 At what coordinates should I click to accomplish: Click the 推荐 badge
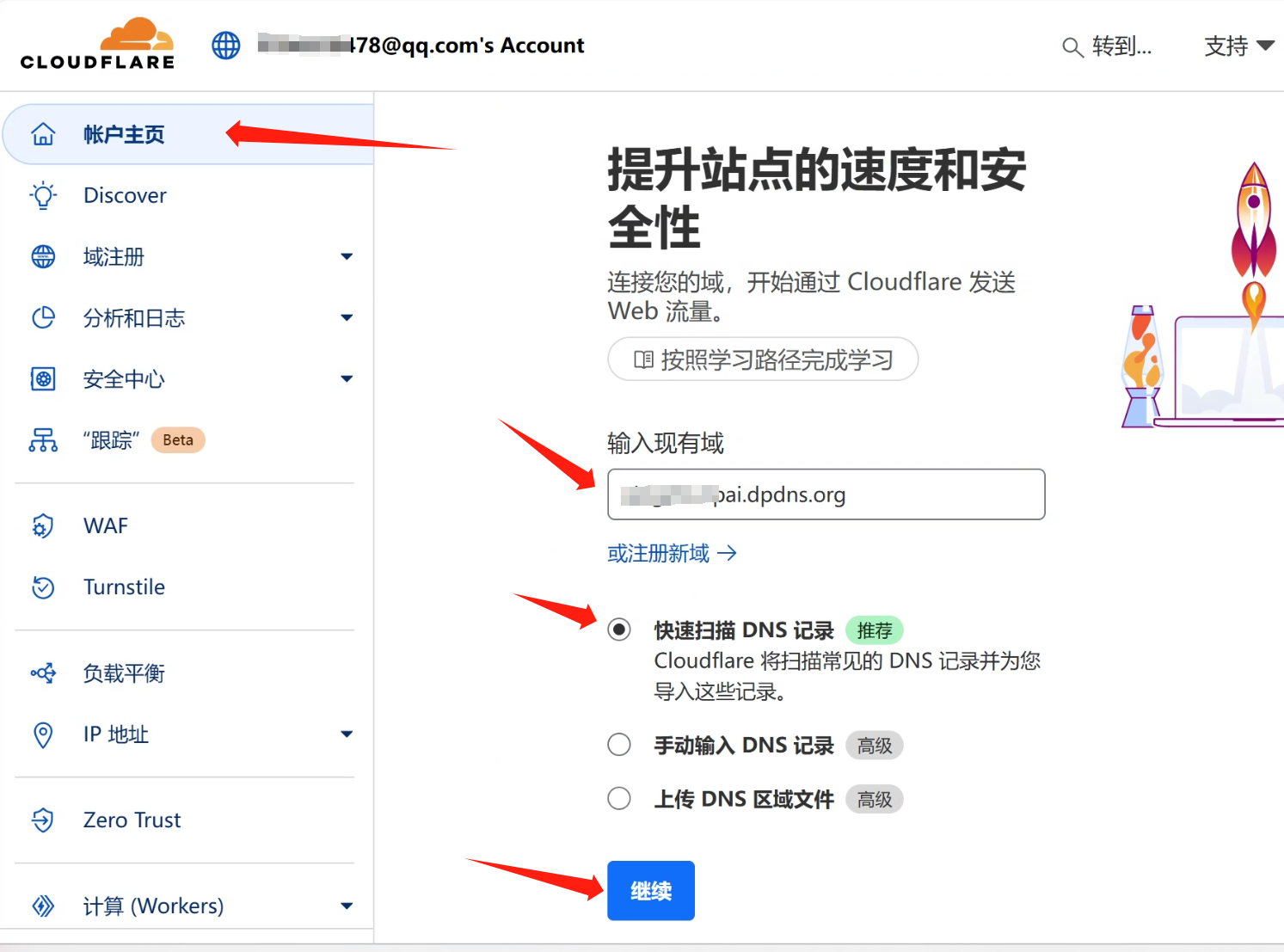(875, 630)
